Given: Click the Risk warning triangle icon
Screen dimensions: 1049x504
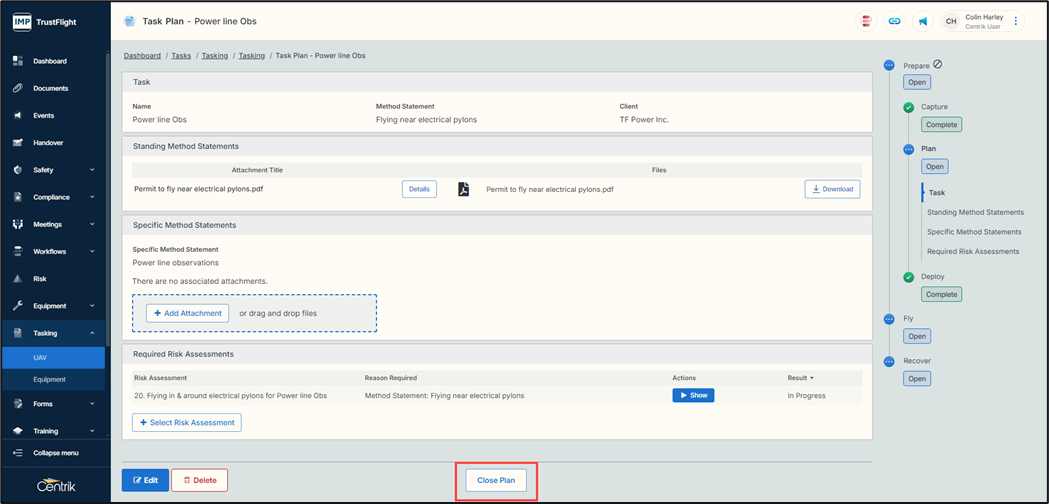Looking at the screenshot, I should coord(18,279).
